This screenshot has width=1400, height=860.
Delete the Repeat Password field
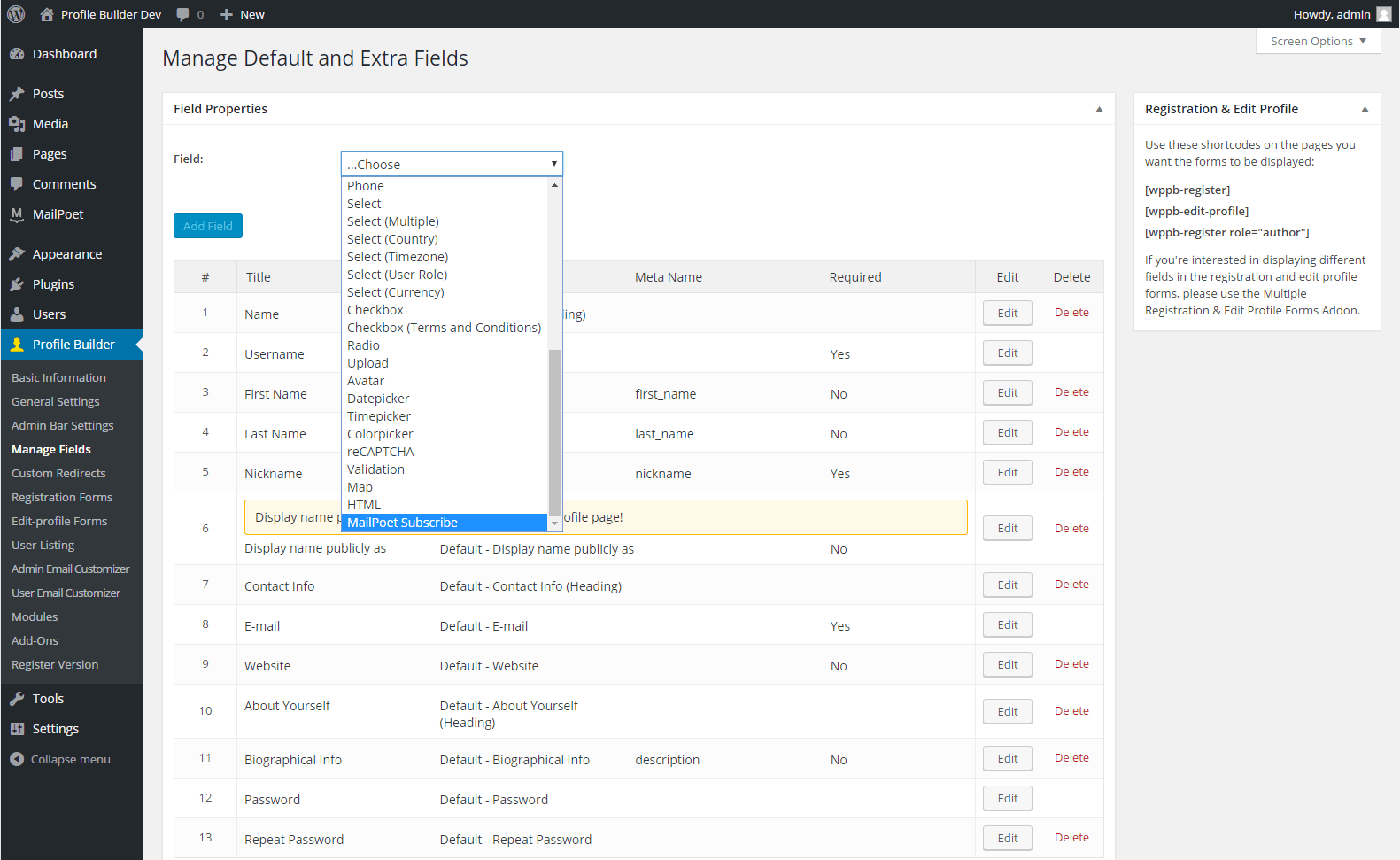point(1071,838)
